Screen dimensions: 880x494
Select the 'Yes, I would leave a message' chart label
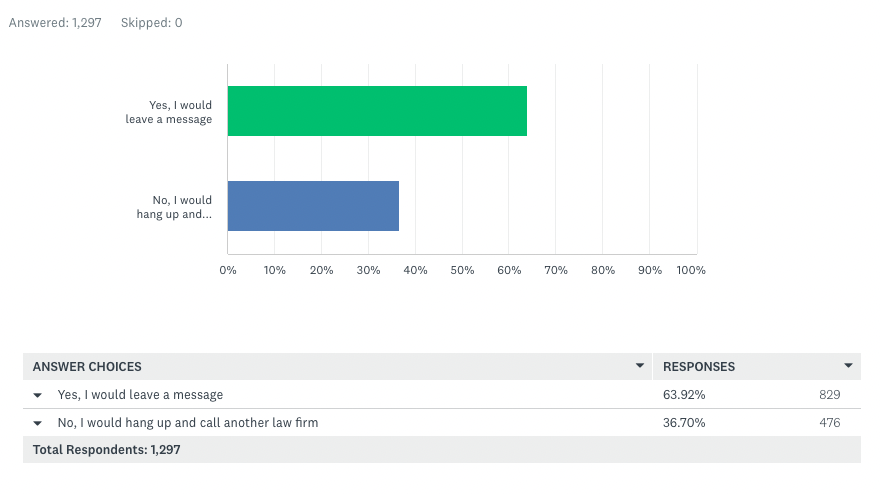[x=169, y=112]
